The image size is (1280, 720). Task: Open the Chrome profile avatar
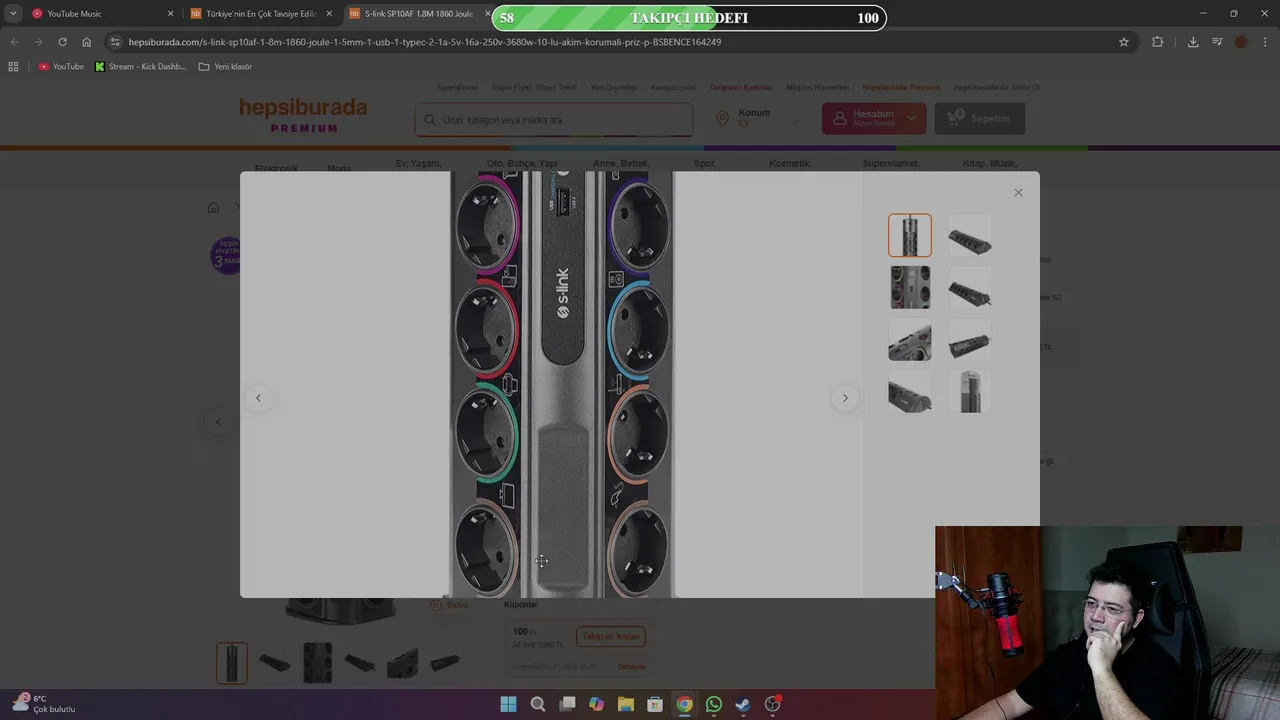[1241, 42]
